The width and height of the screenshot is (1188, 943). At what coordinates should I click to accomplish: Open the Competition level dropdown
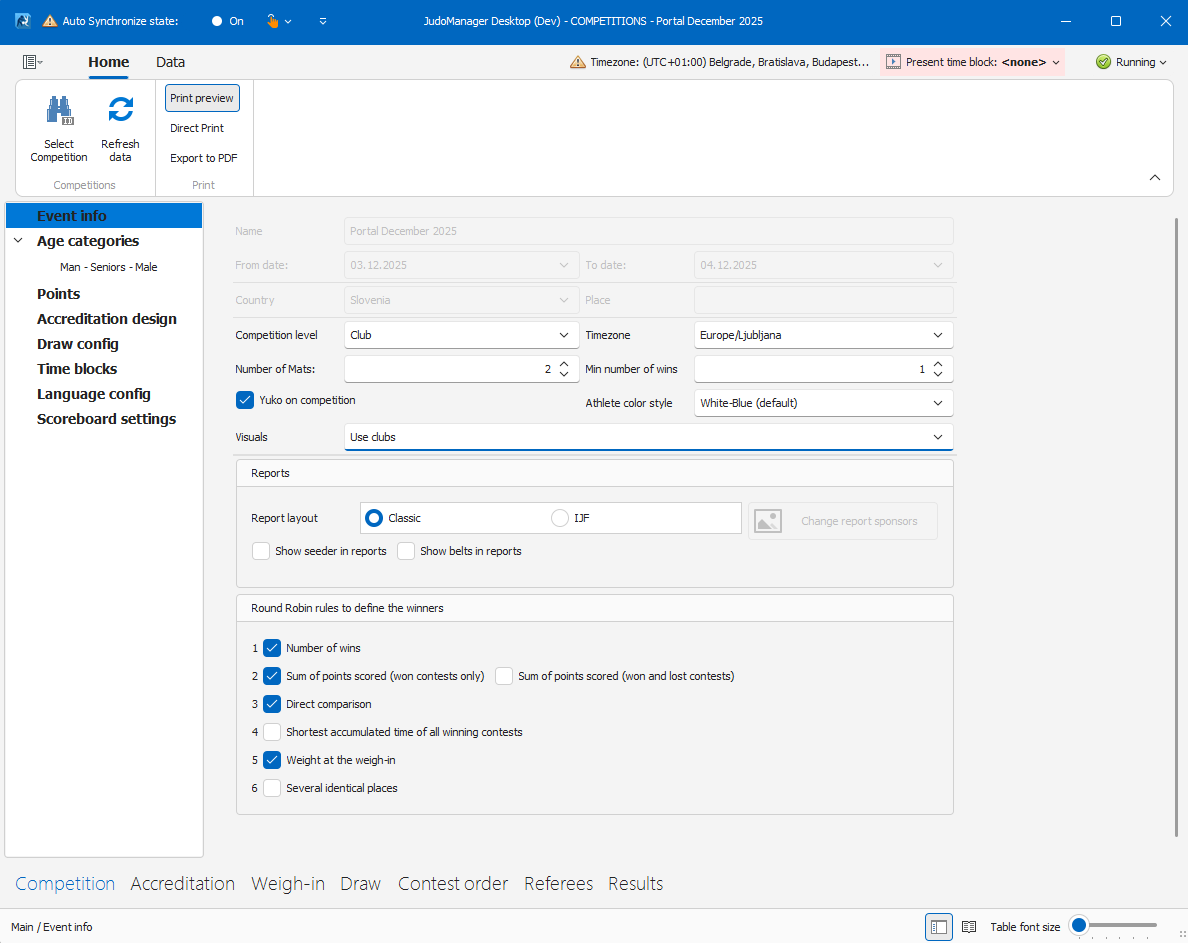(x=461, y=335)
